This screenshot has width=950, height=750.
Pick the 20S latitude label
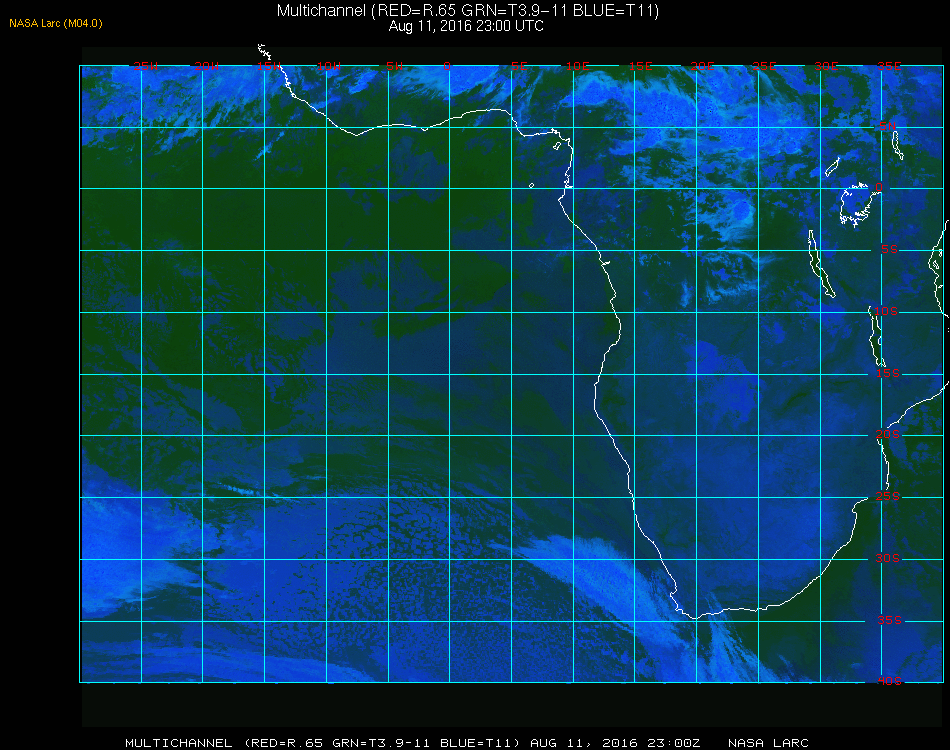888,435
